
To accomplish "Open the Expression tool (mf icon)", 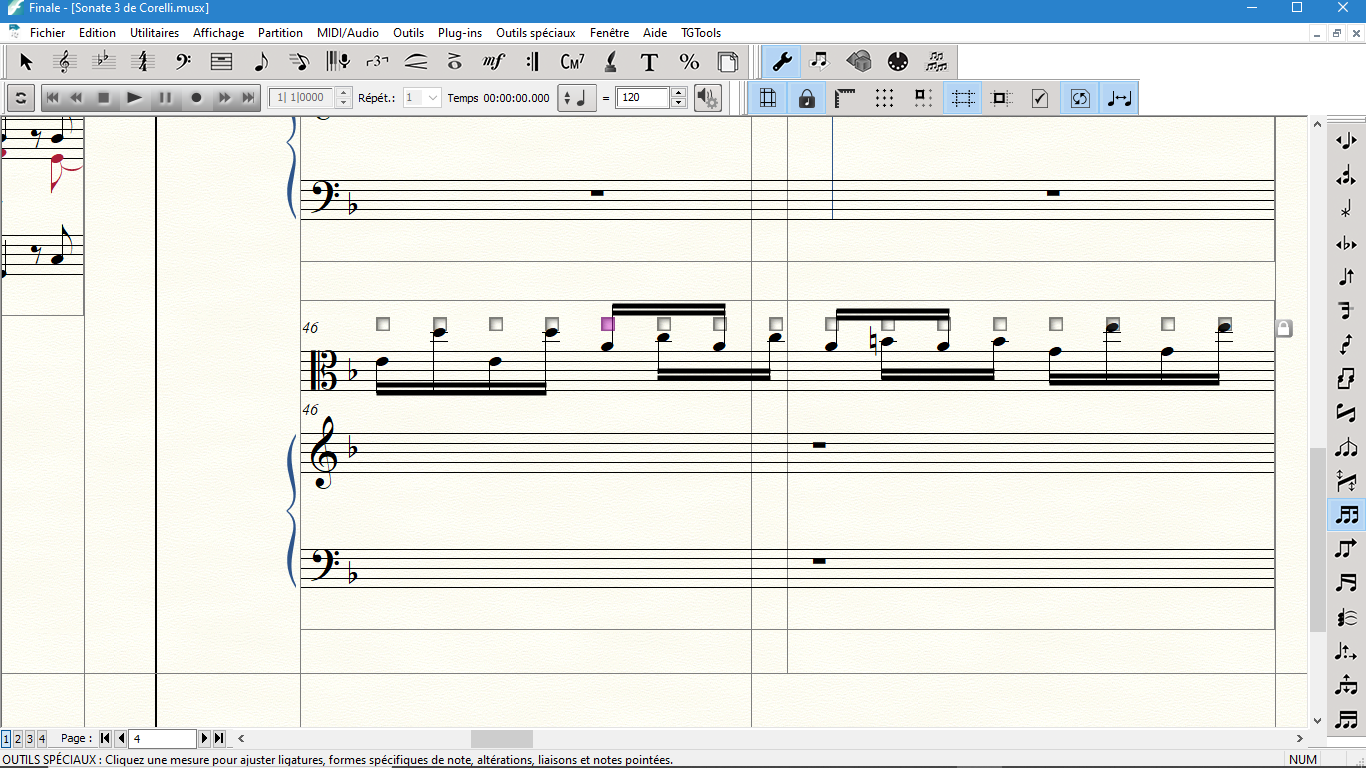I will (x=494, y=62).
